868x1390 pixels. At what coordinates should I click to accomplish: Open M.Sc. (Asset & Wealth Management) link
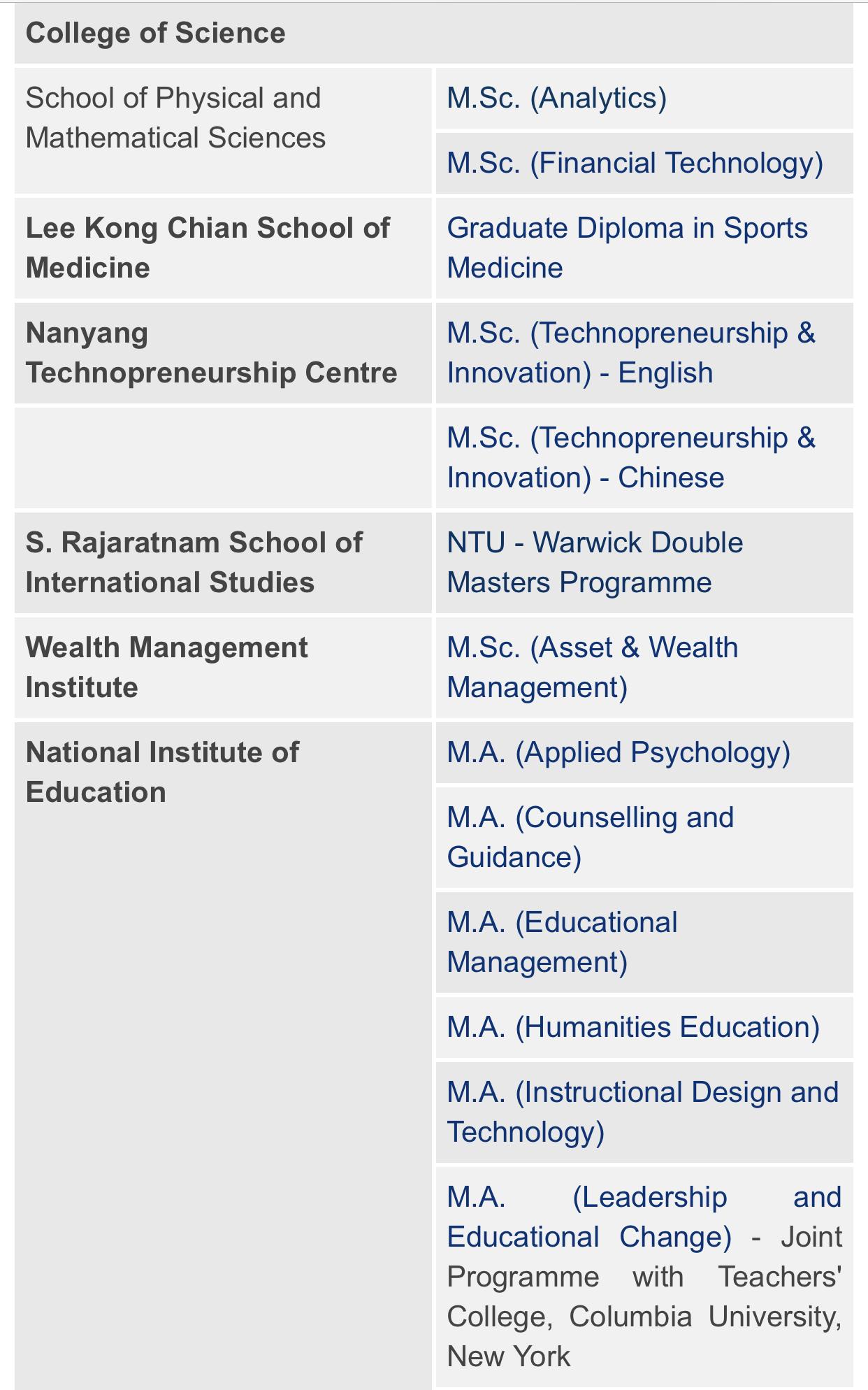pos(592,667)
